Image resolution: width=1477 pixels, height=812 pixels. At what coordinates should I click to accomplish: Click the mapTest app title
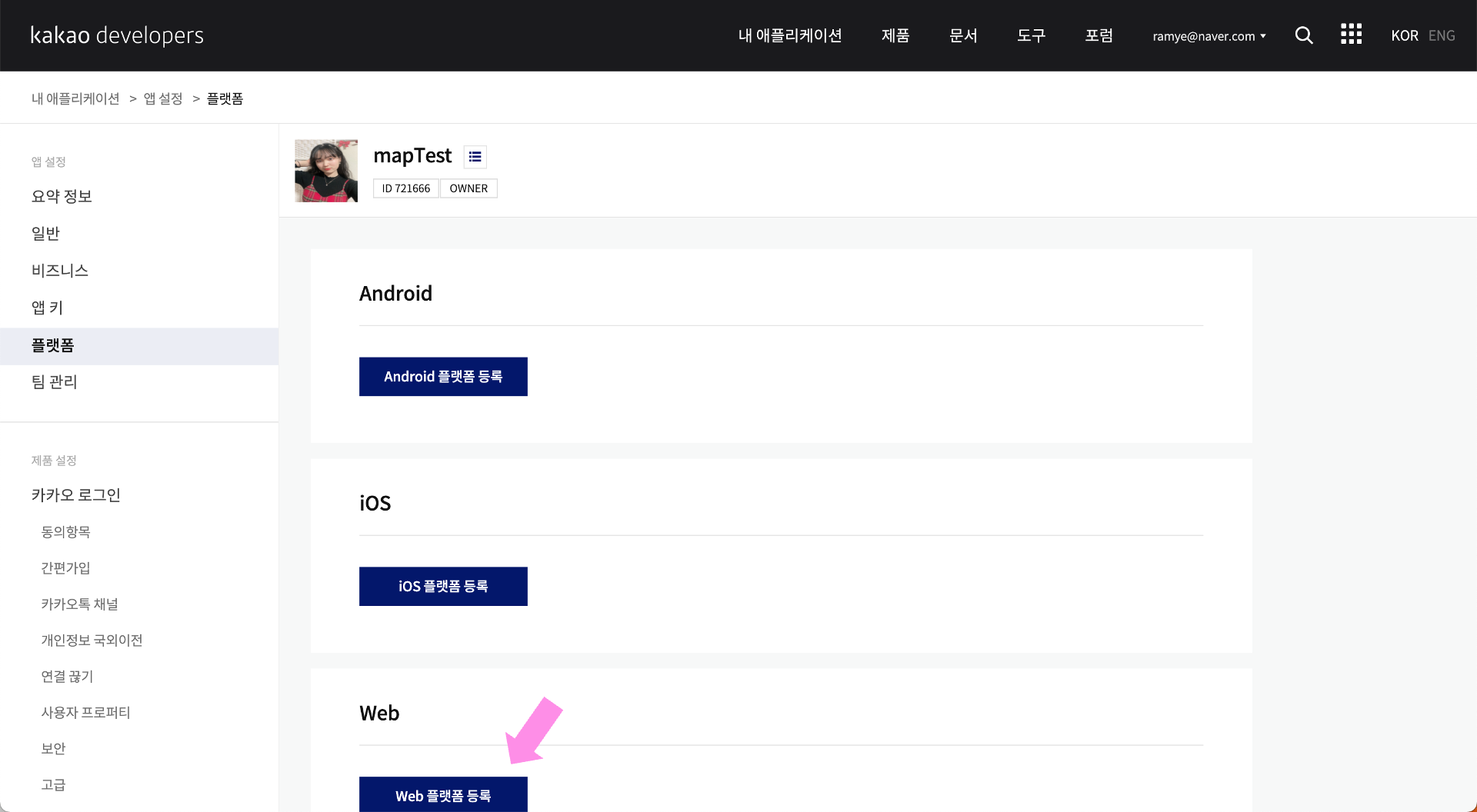[x=412, y=156]
